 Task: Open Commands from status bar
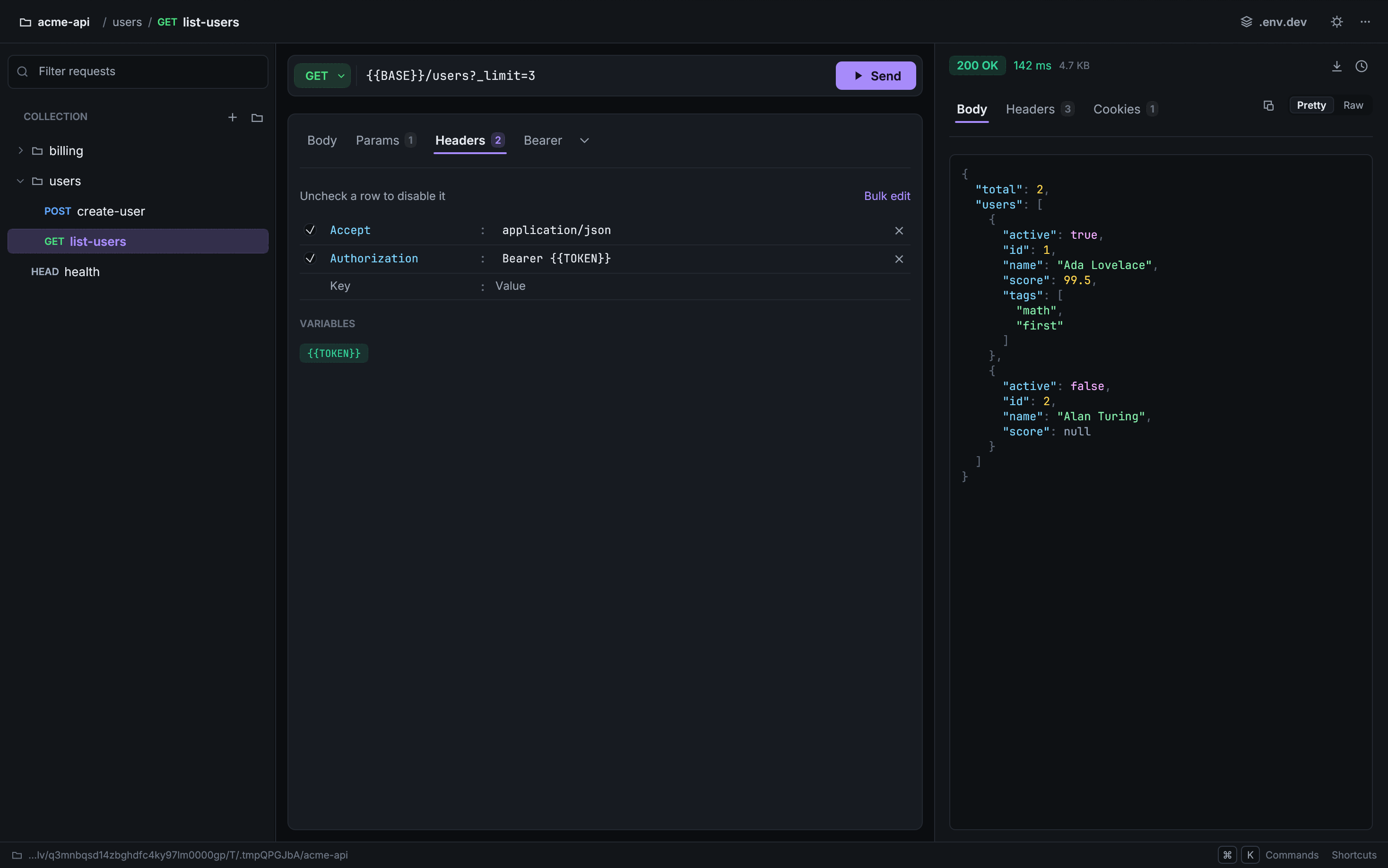click(1292, 855)
